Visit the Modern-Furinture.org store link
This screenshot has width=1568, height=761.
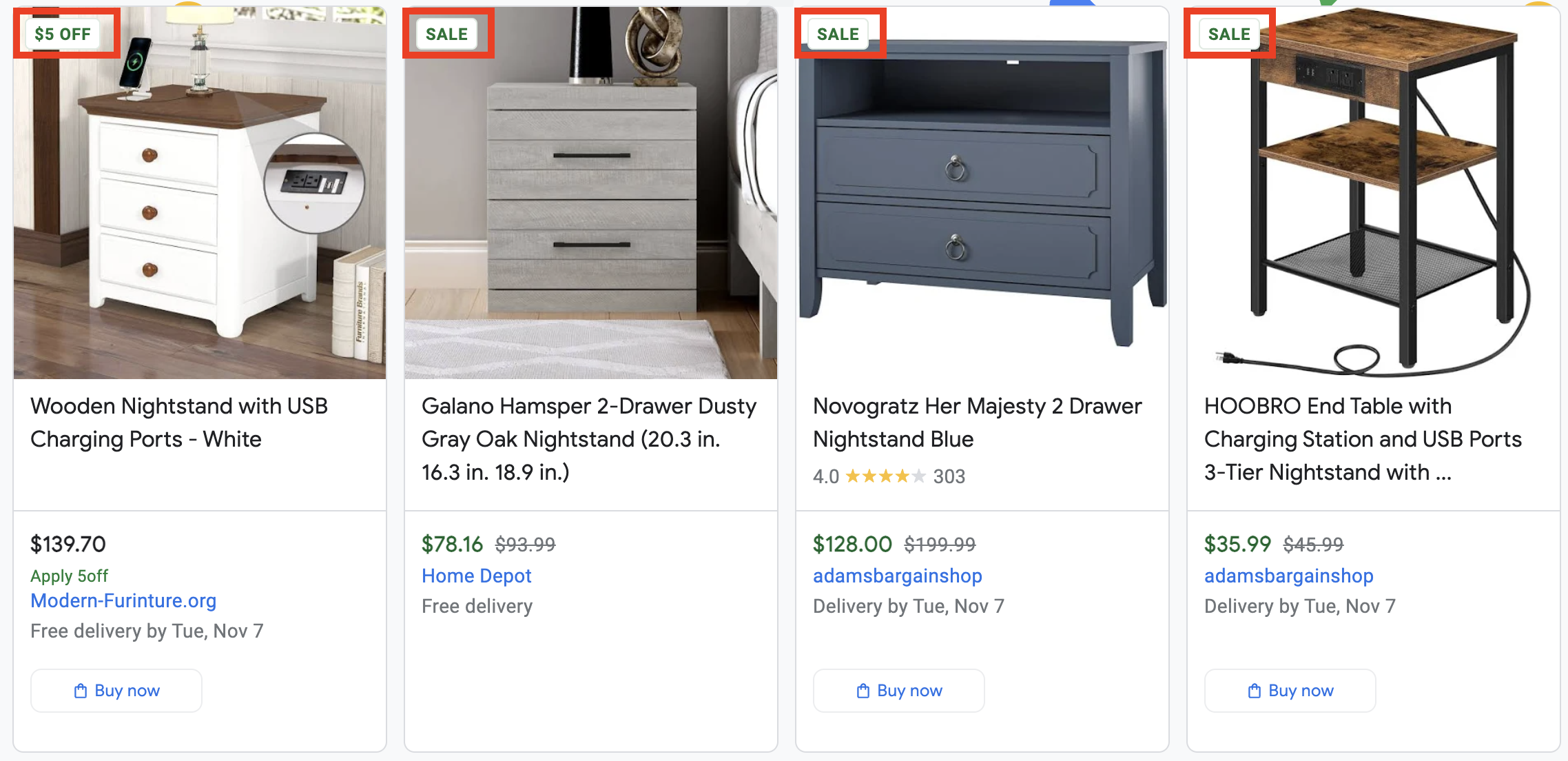point(123,600)
